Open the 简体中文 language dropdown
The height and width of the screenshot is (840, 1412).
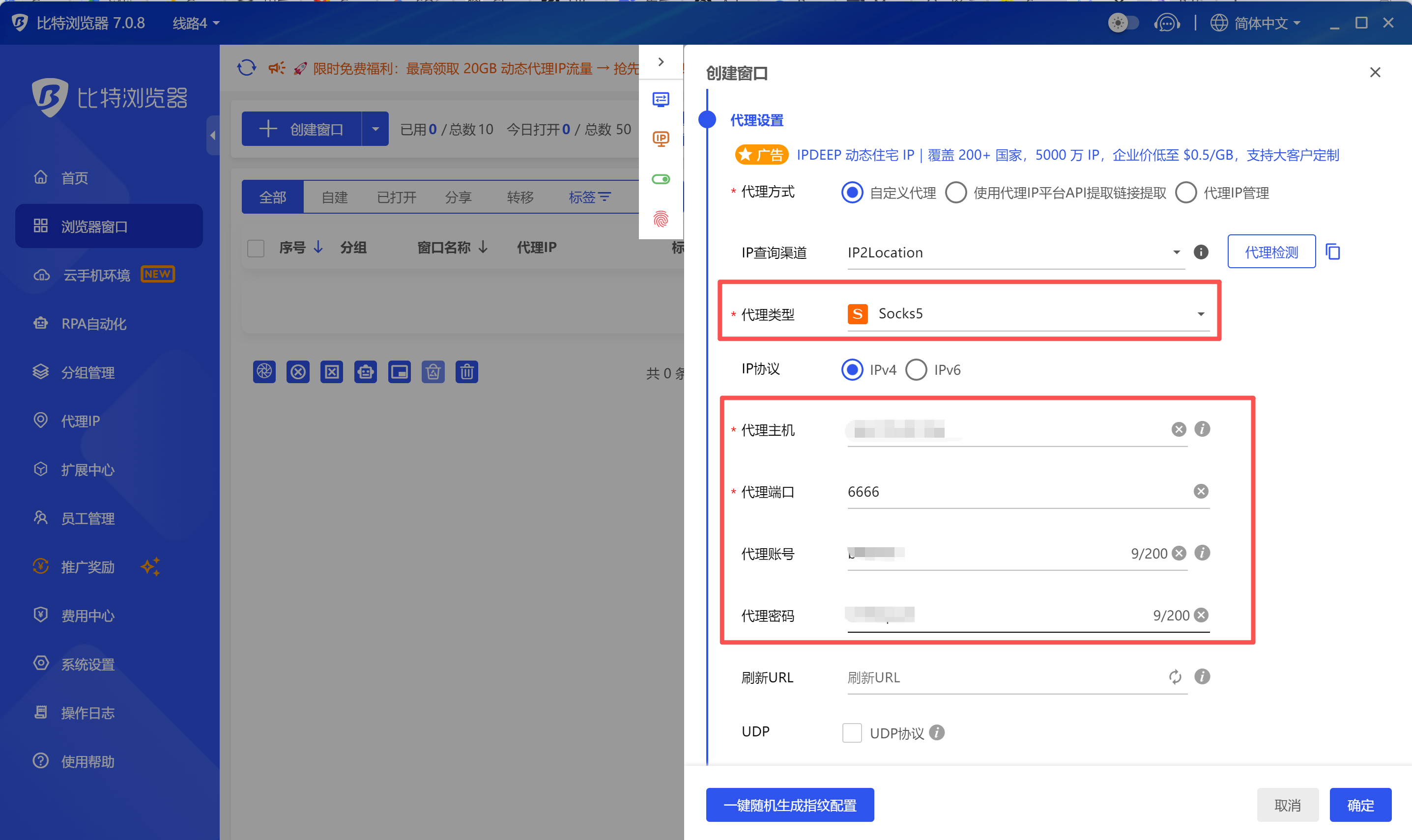click(x=1256, y=23)
